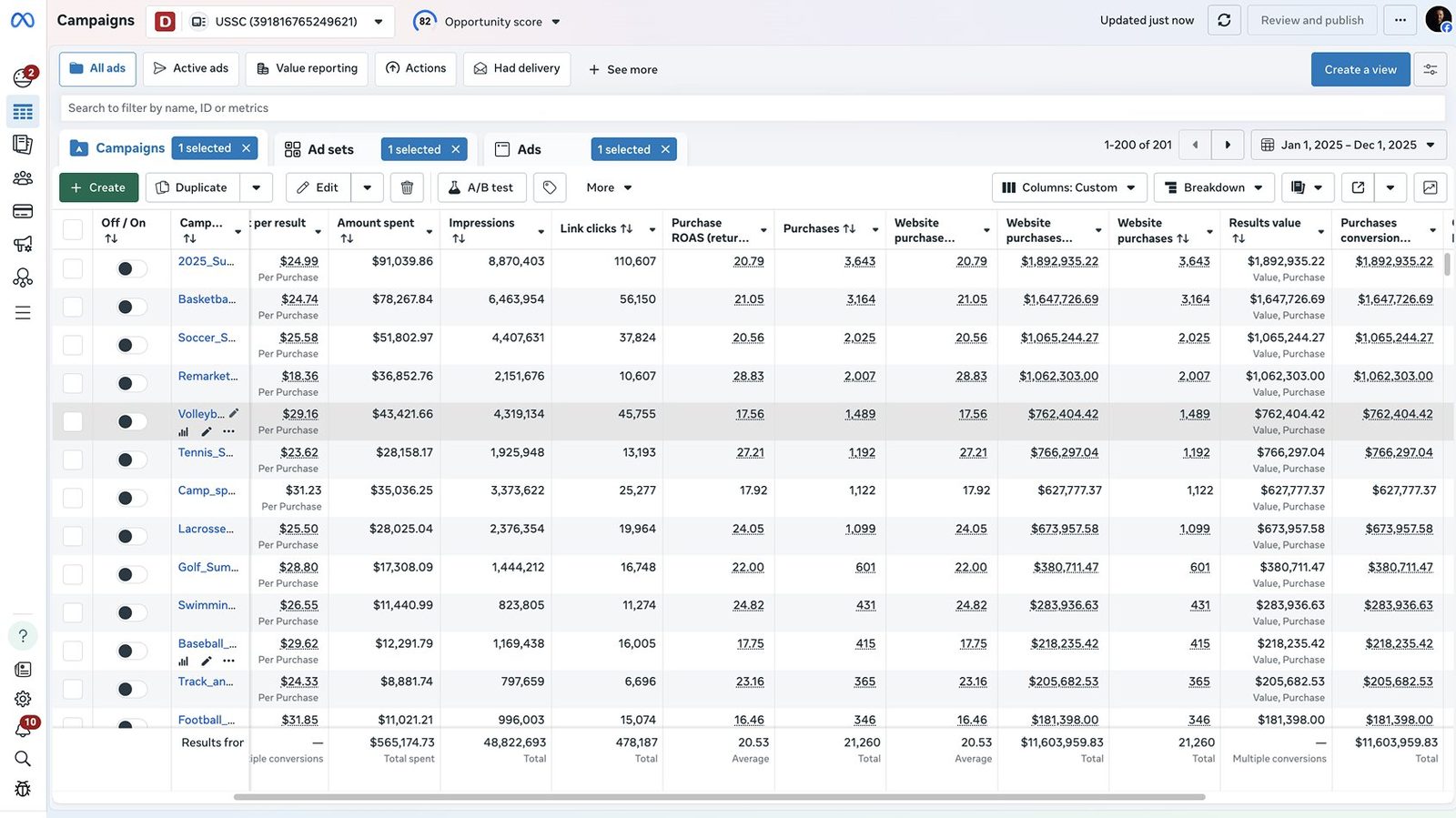1456x818 pixels.
Task: Expand the Columns: Custom dropdown
Action: tap(1068, 187)
